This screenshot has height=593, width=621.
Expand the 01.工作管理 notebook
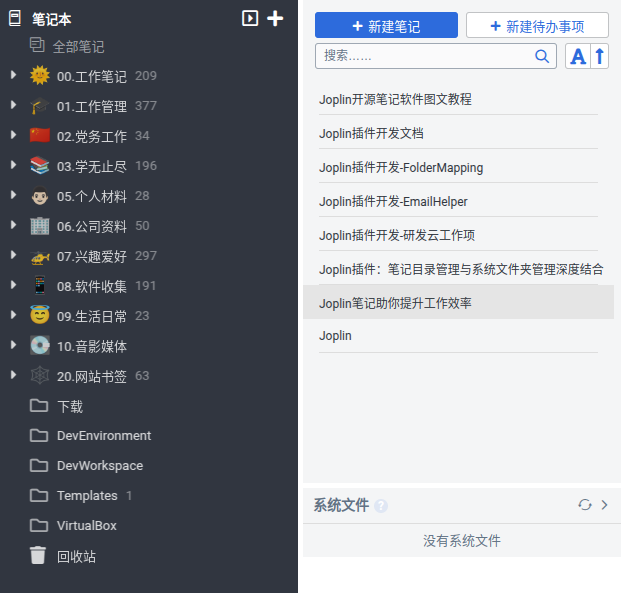(x=13, y=105)
